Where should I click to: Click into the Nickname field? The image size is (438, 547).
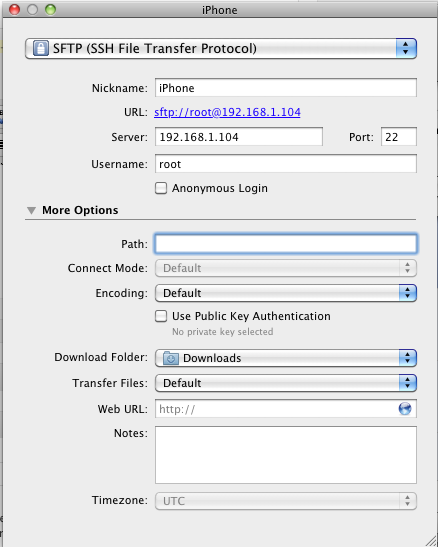pyautogui.click(x=286, y=88)
